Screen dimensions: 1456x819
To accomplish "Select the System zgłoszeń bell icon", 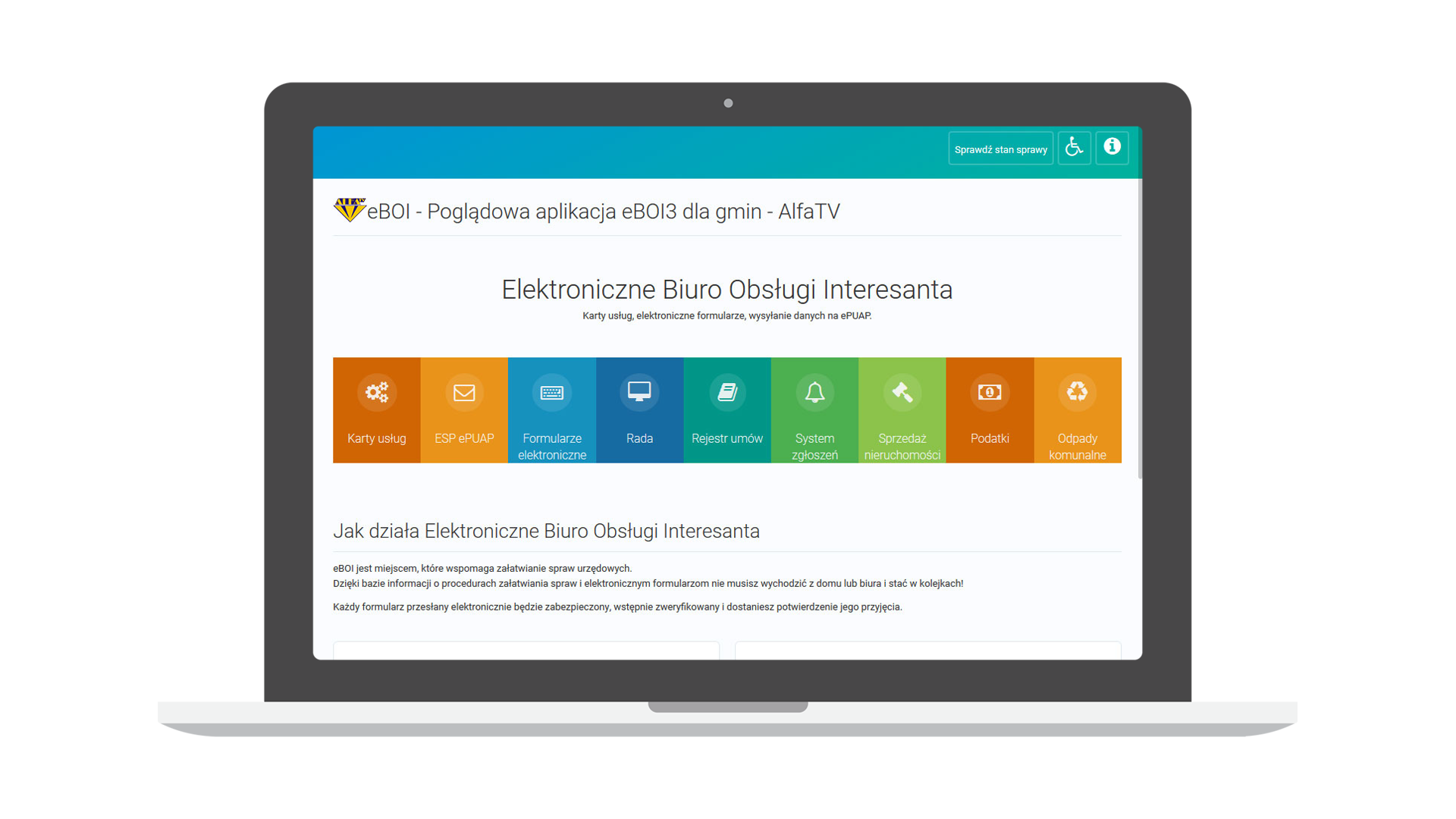I will (x=814, y=392).
